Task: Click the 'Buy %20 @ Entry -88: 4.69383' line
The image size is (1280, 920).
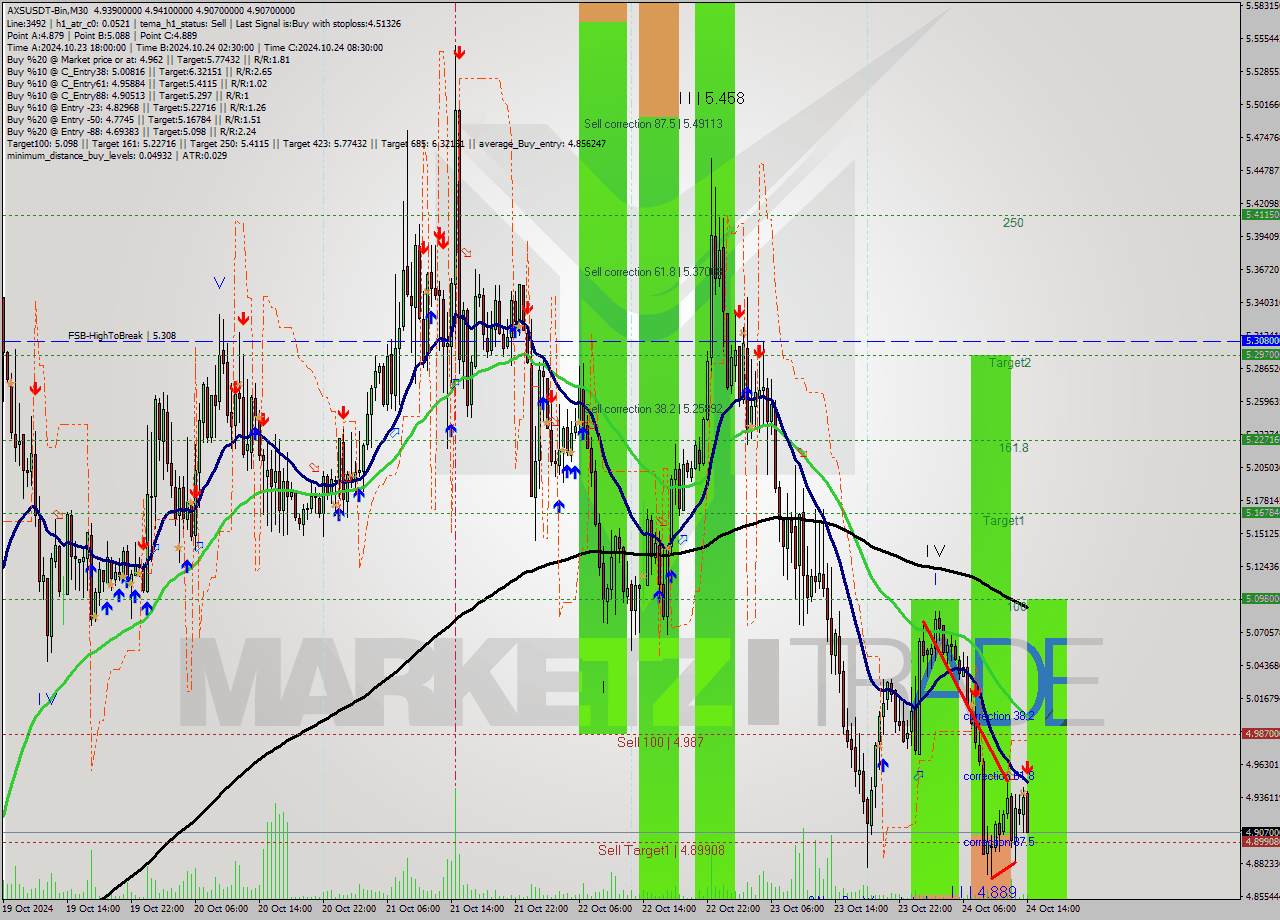Action: point(132,131)
